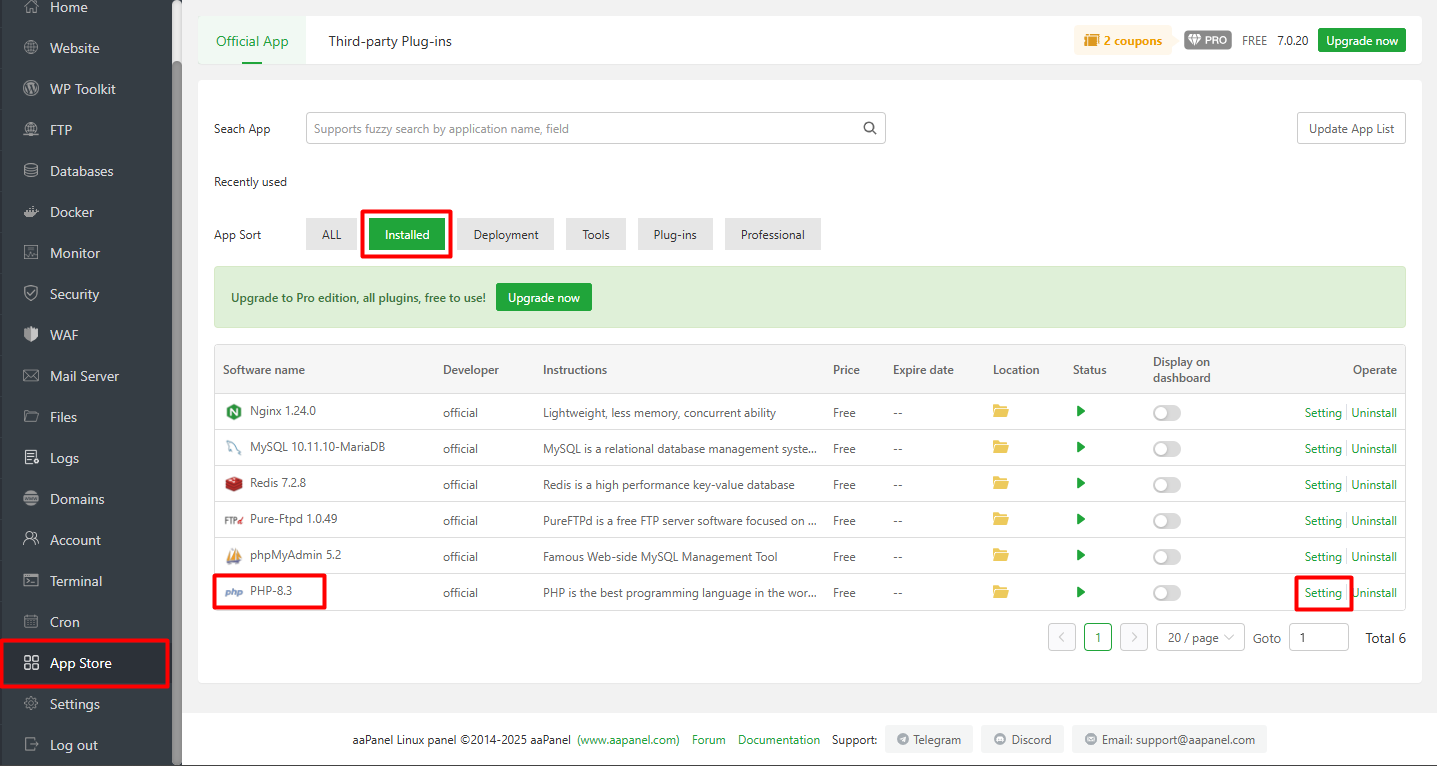Select the Plug-ins app filter
This screenshot has width=1437, height=766.
coord(675,234)
